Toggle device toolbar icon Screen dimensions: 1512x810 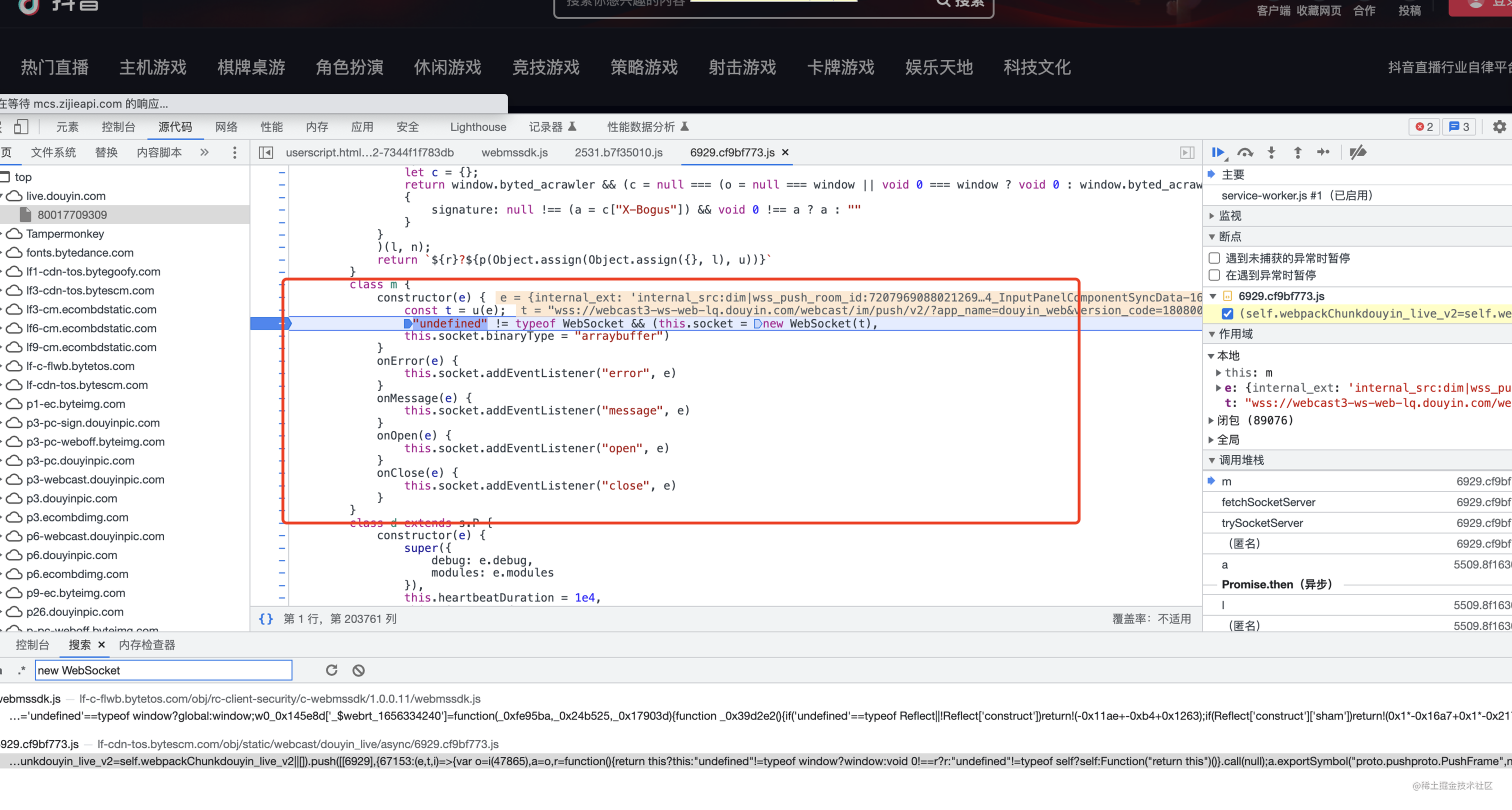pyautogui.click(x=21, y=127)
